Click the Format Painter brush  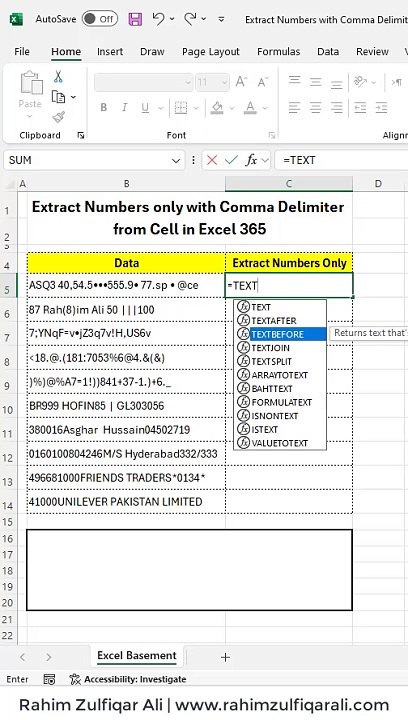click(58, 117)
